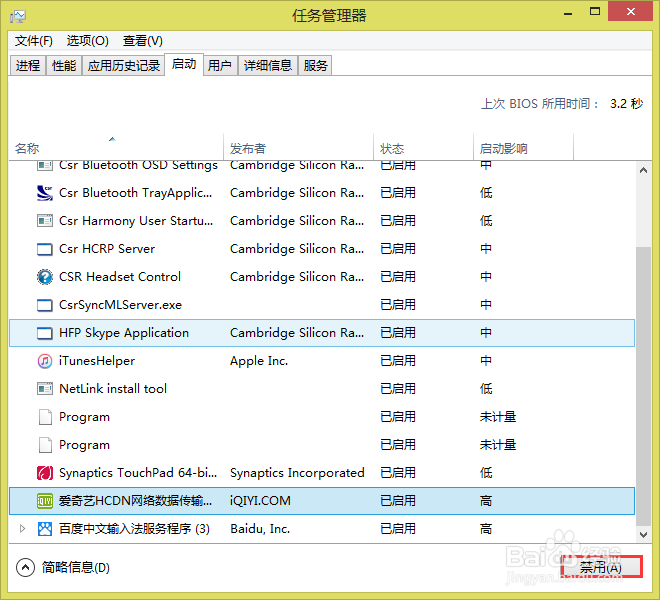This screenshot has height=600, width=660.
Task: Click the HFP Skype Application icon
Action: [45, 333]
